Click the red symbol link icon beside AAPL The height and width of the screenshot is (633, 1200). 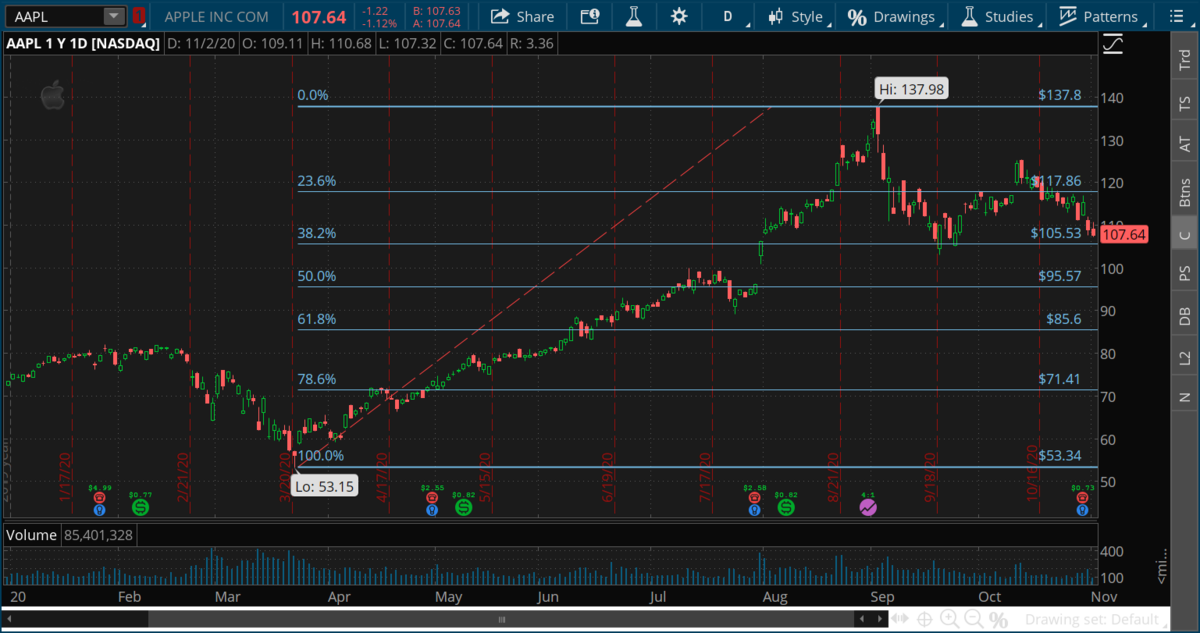tap(139, 16)
